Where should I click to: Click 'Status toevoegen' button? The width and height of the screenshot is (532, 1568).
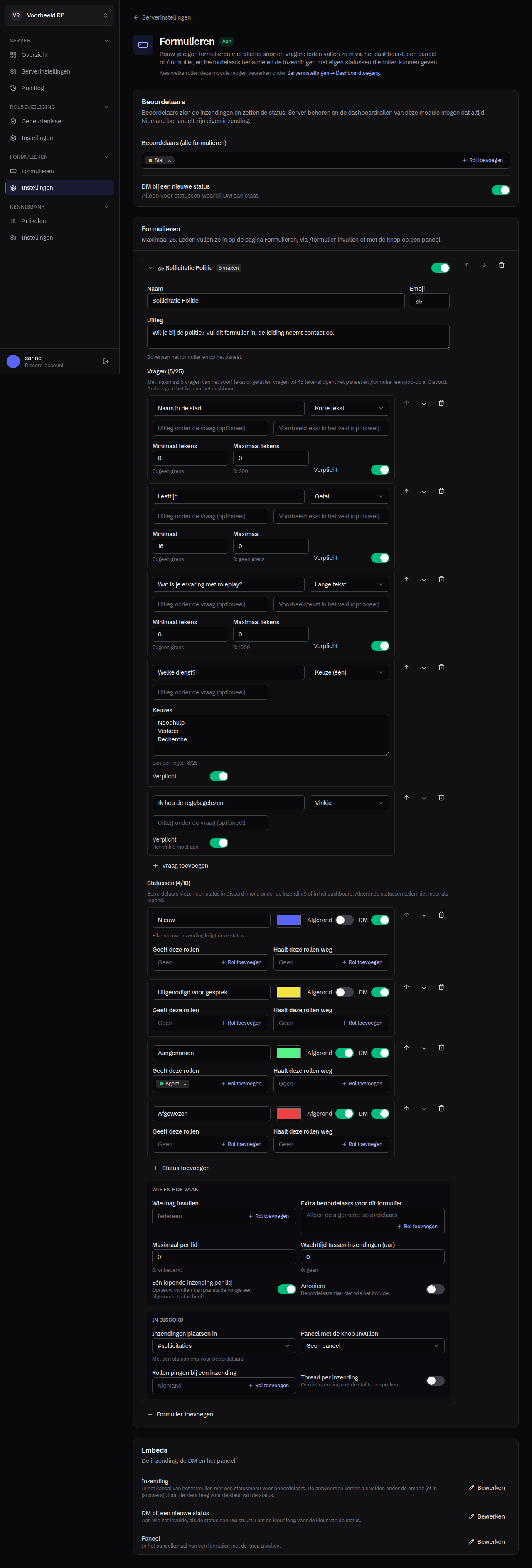click(x=181, y=1168)
